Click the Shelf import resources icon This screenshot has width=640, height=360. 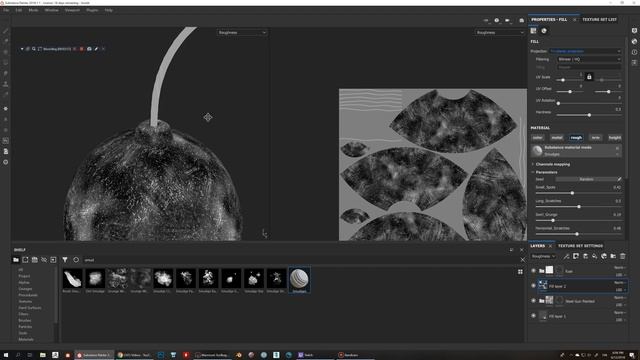53,260
